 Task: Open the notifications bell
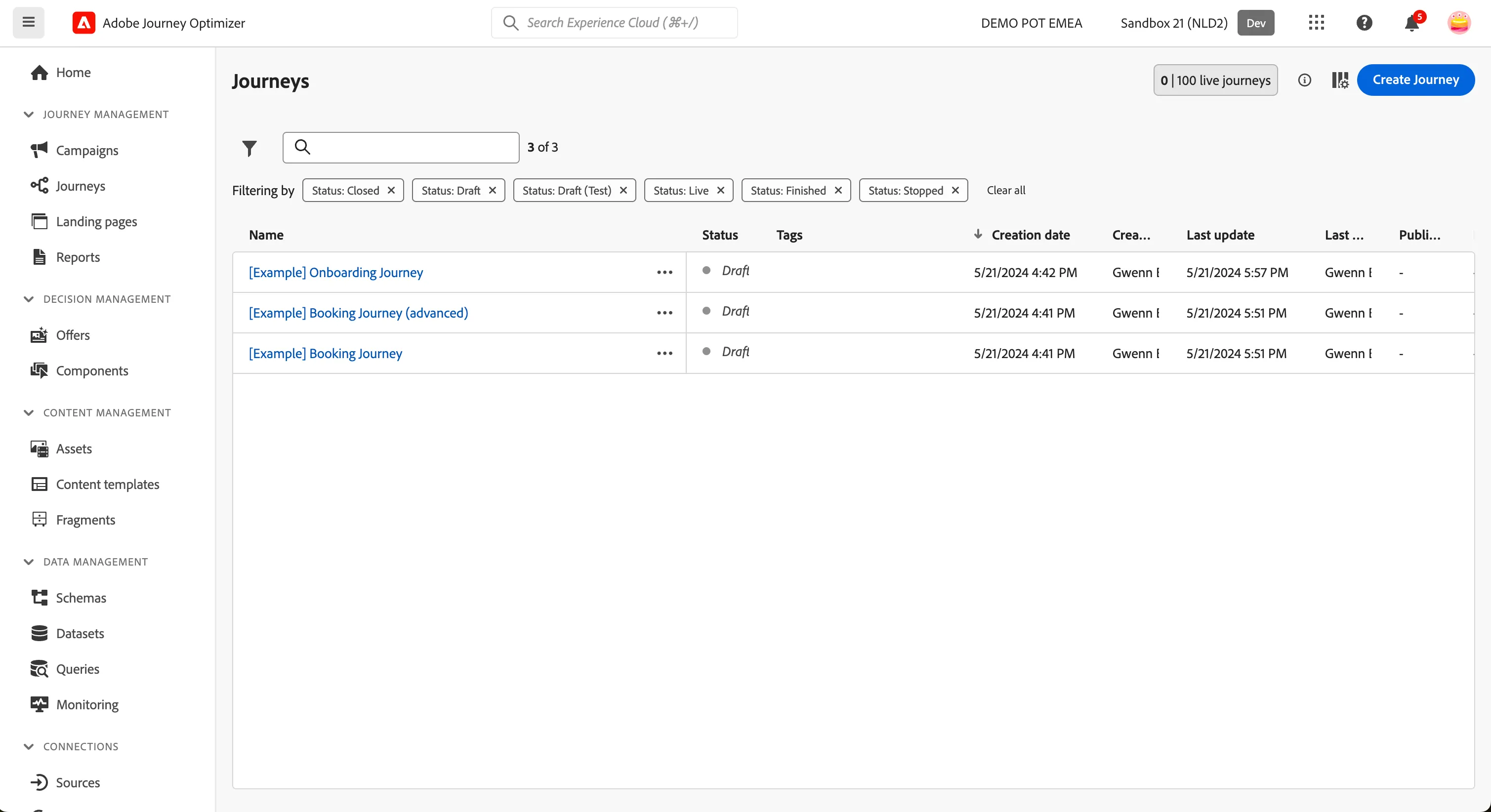(x=1411, y=23)
